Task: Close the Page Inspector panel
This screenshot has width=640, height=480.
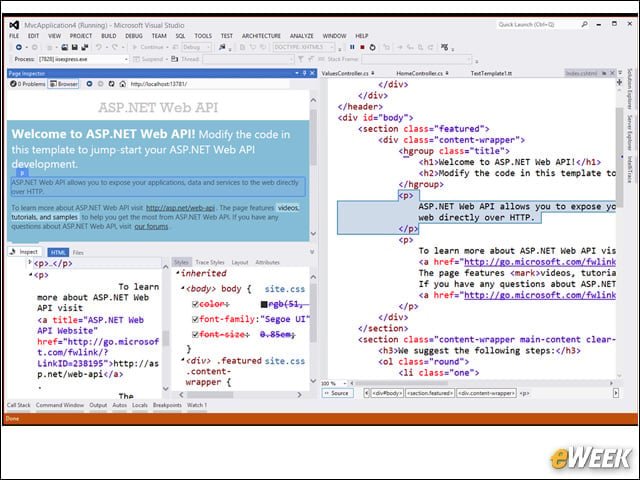Action: click(x=312, y=73)
